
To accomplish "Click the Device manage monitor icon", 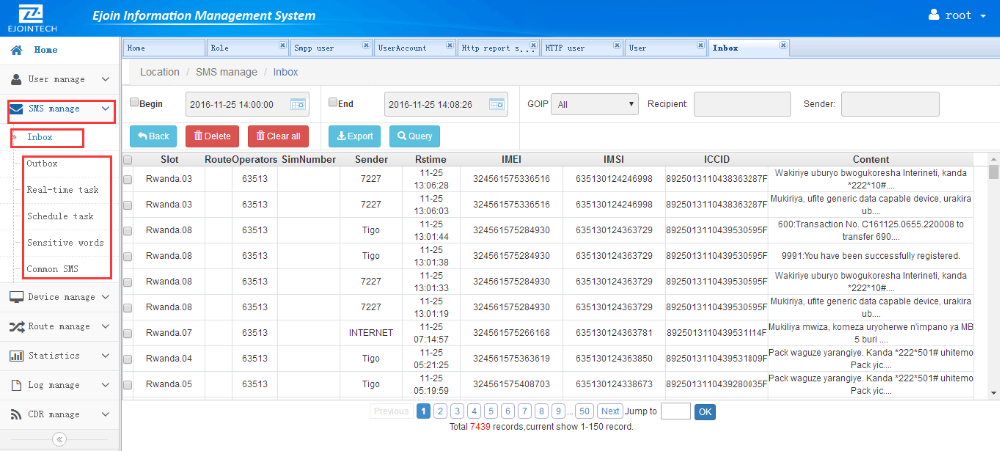I will [x=17, y=297].
